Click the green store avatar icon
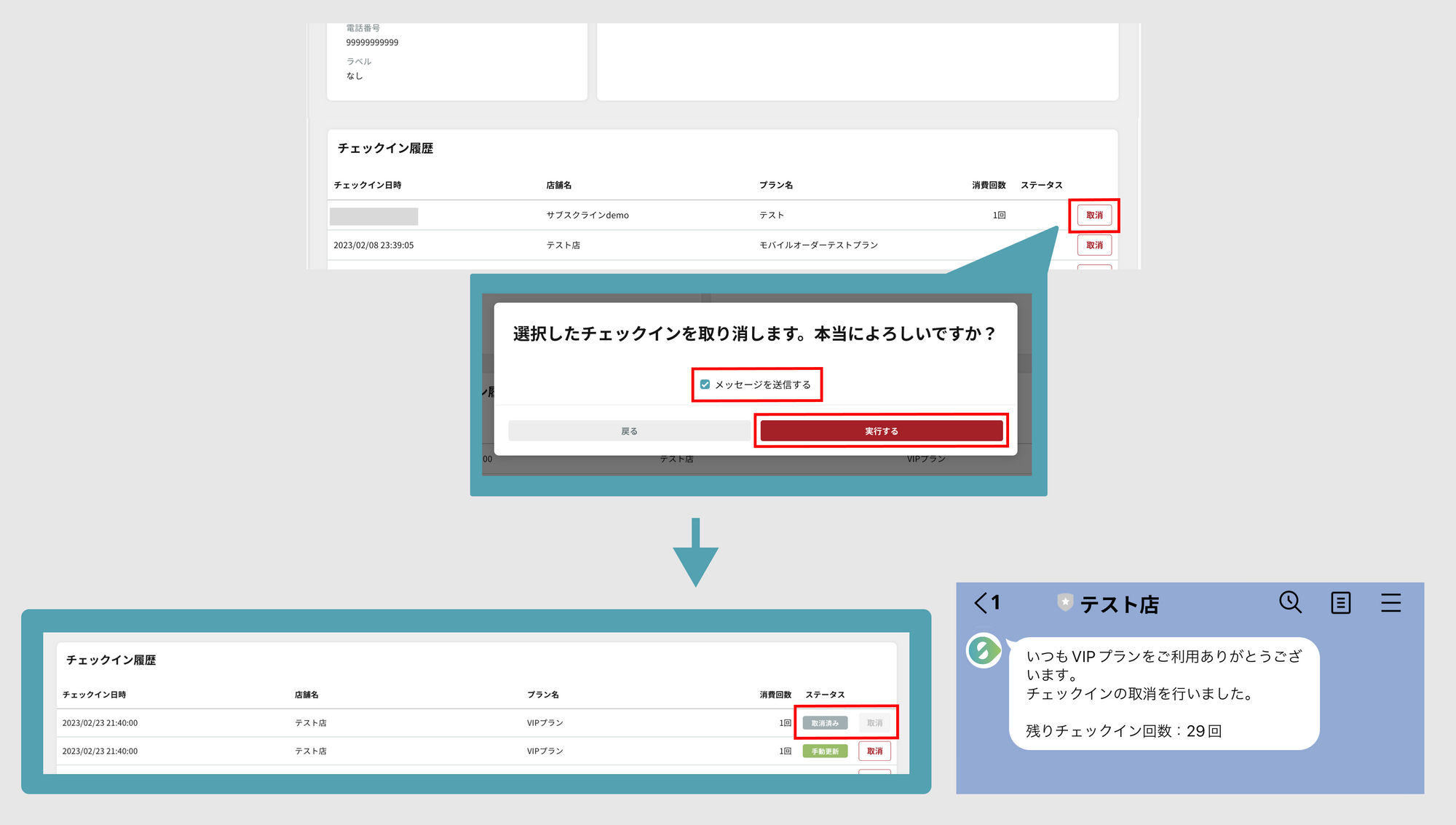This screenshot has height=825, width=1456. click(x=984, y=650)
